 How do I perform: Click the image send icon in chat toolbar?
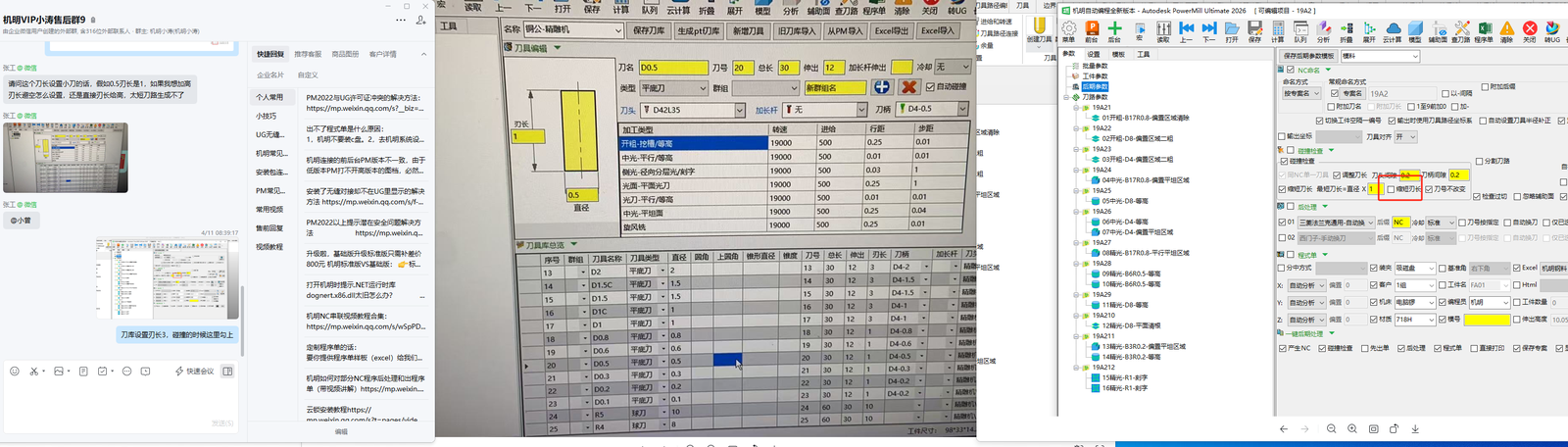click(59, 371)
